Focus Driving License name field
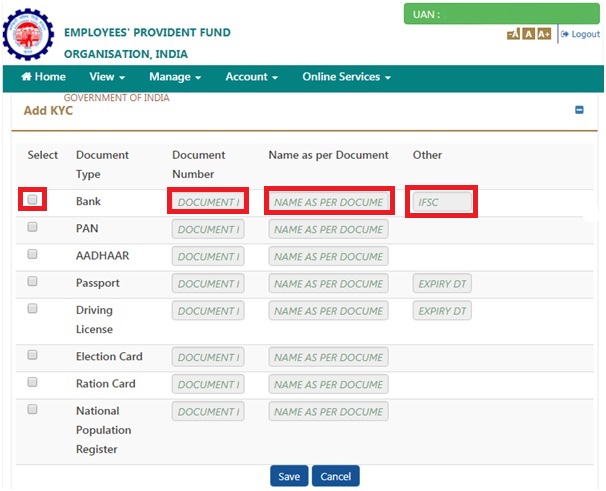Viewport: 606px width, 491px height. coord(329,310)
